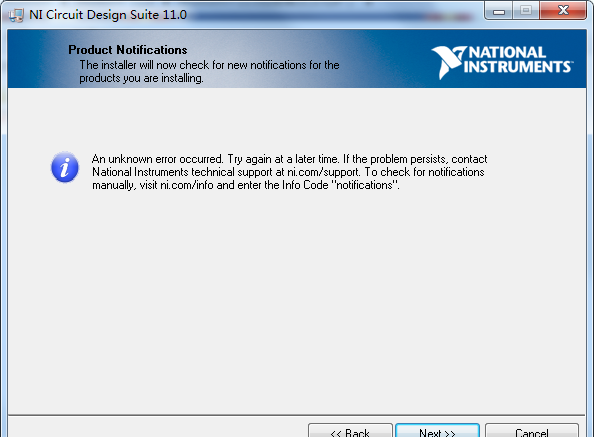Click the installer will now check subtitle

pyautogui.click(x=209, y=72)
